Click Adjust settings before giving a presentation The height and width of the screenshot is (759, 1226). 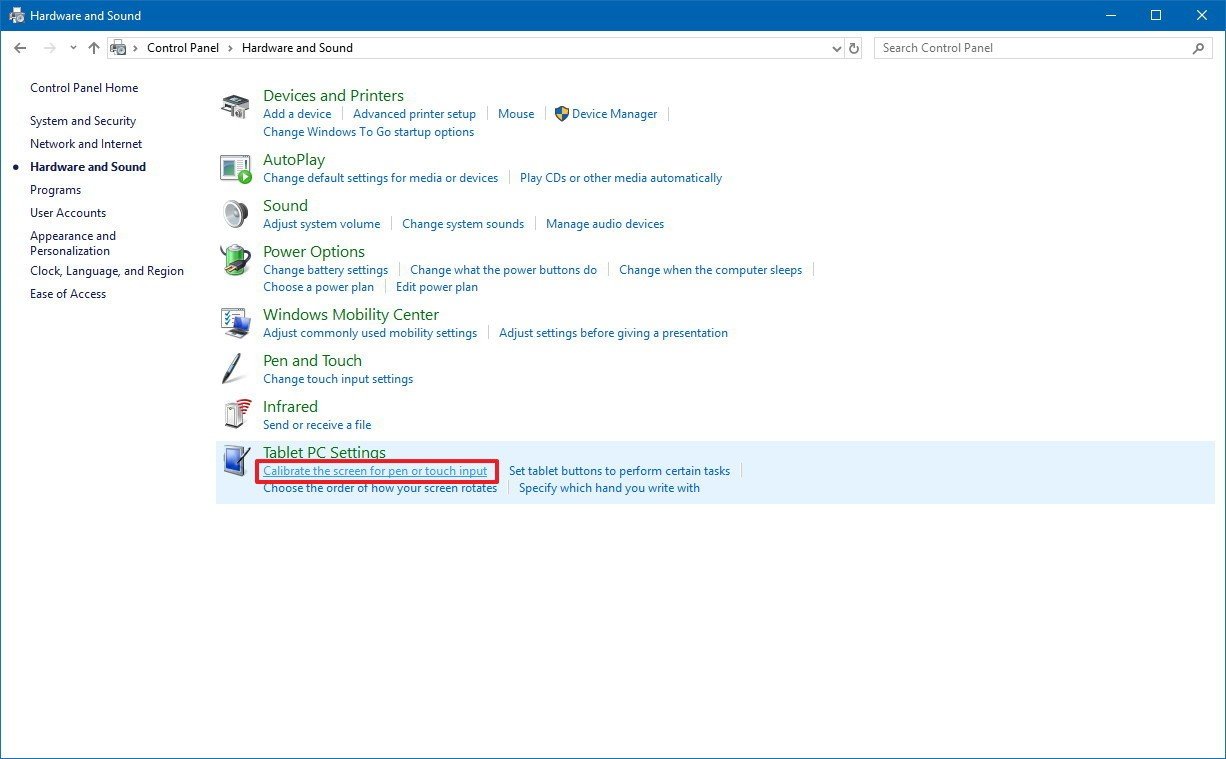point(613,333)
